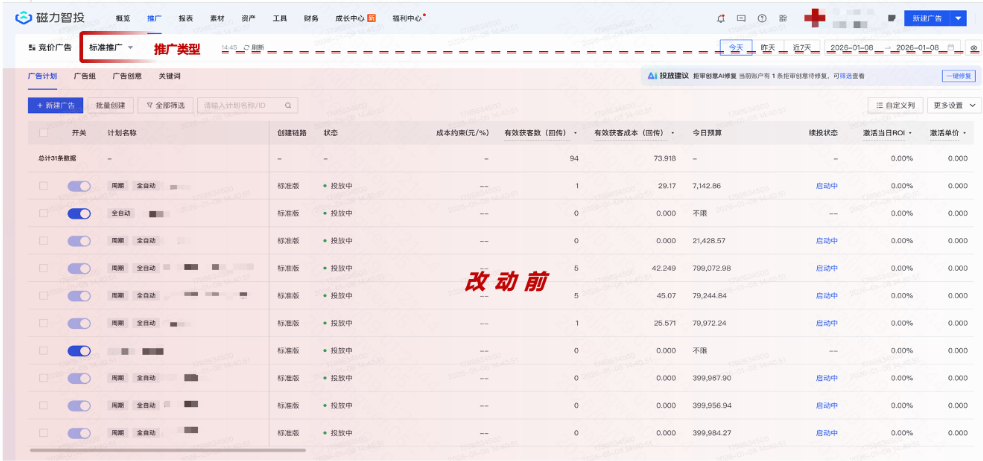Toggle switch for plan with budget 7,142.86

pos(79,186)
